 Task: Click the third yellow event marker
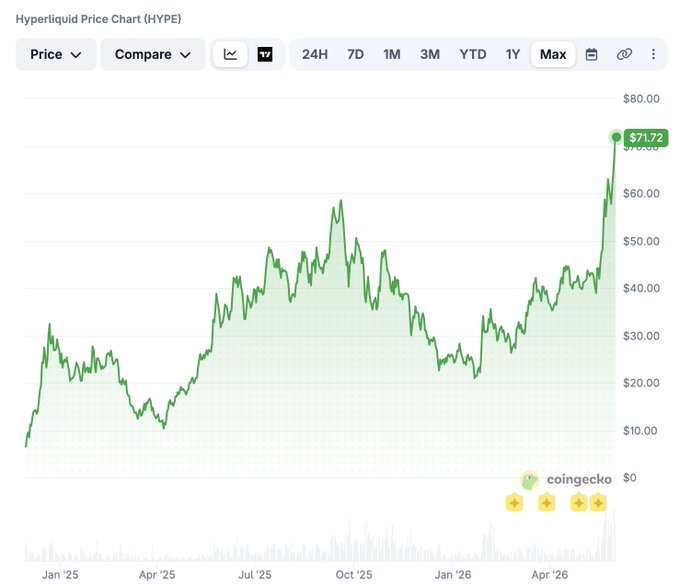pos(579,503)
